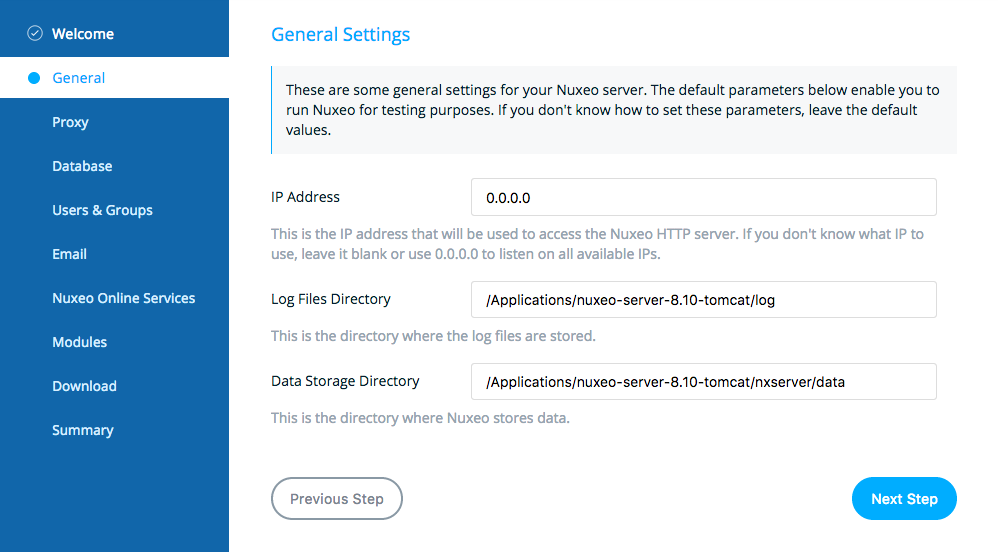998x552 pixels.
Task: Focus the Log Files Directory field
Action: (x=703, y=299)
